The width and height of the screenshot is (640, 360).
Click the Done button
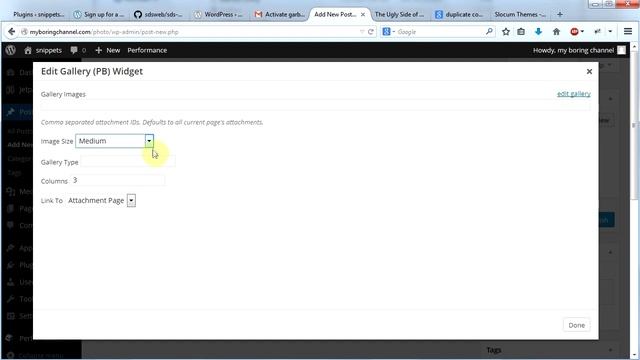tap(576, 325)
